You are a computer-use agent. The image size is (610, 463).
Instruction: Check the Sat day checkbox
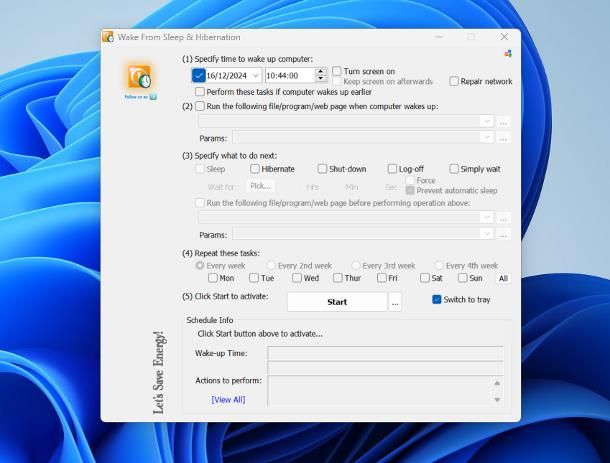tap(425, 278)
